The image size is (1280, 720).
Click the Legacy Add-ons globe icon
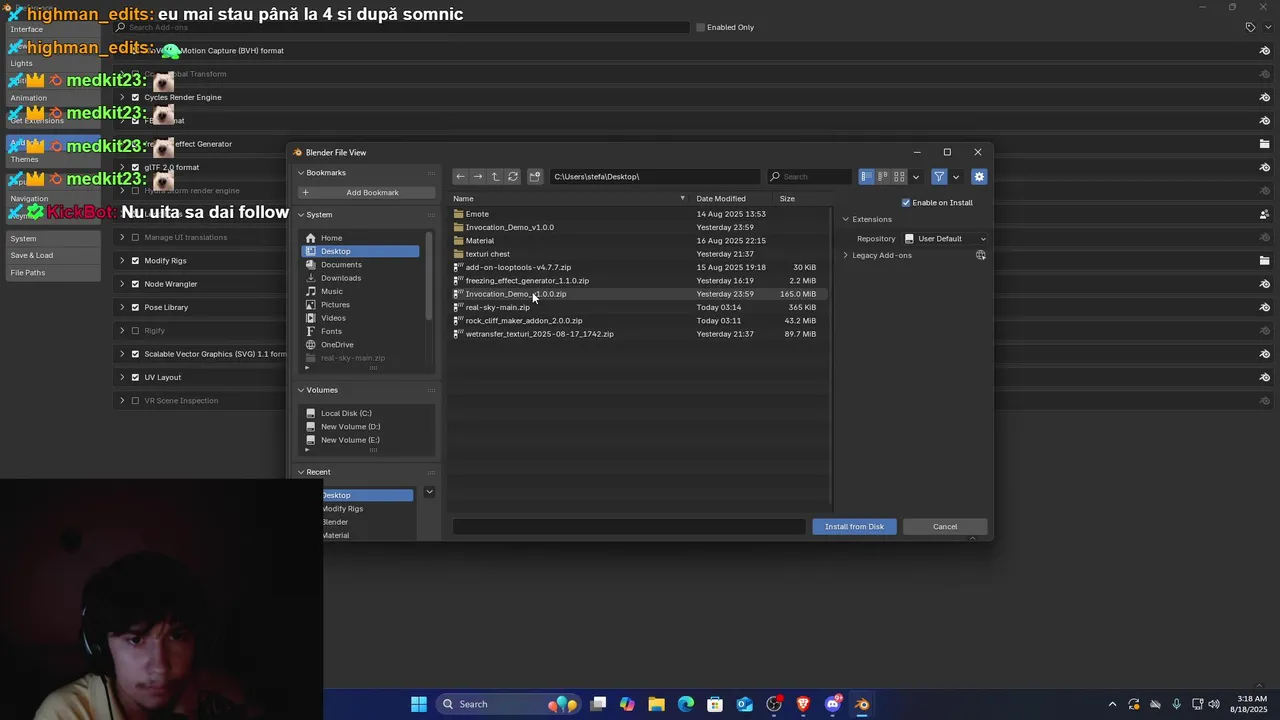tap(980, 255)
